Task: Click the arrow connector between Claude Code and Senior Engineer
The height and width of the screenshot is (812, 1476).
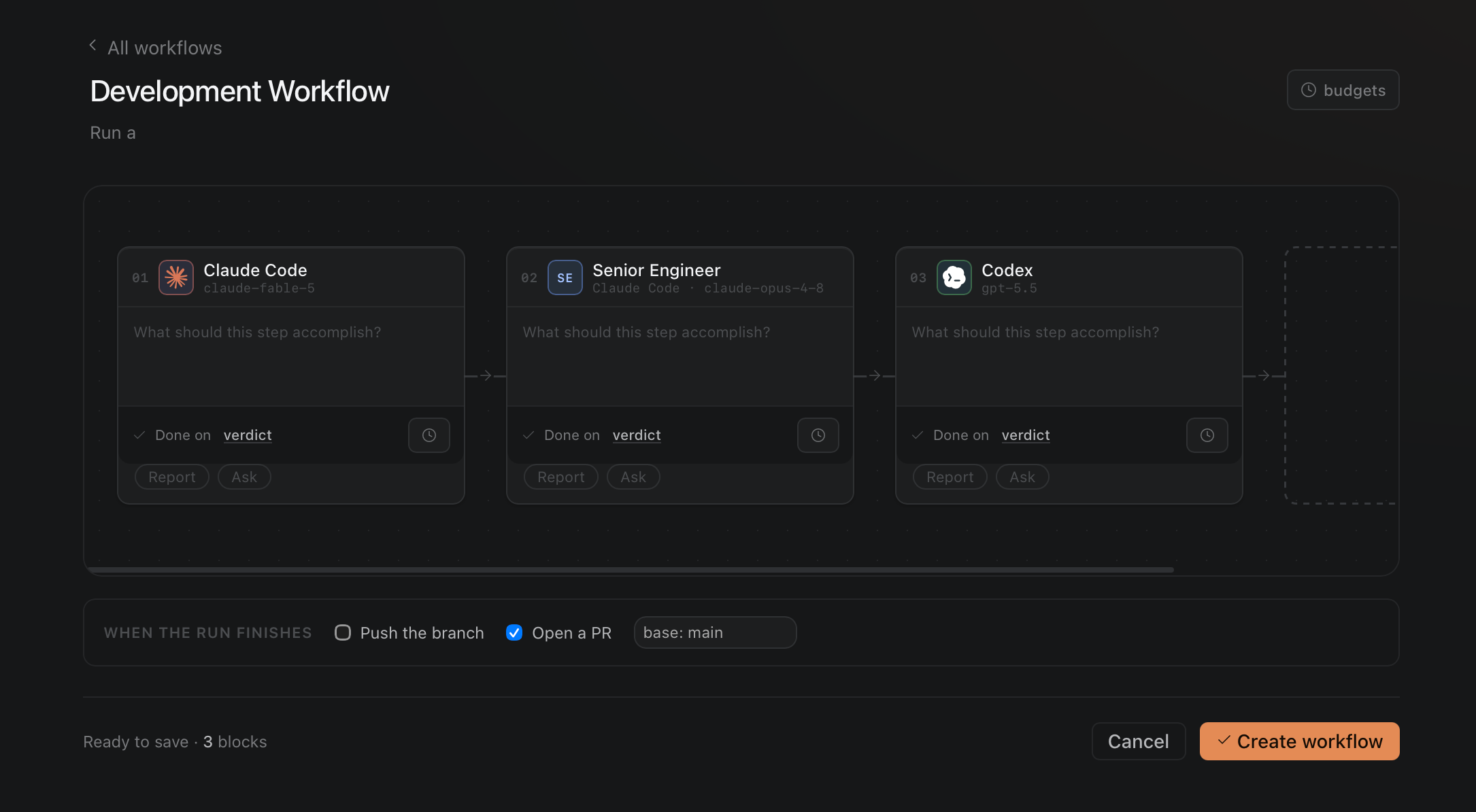Action: tap(486, 375)
